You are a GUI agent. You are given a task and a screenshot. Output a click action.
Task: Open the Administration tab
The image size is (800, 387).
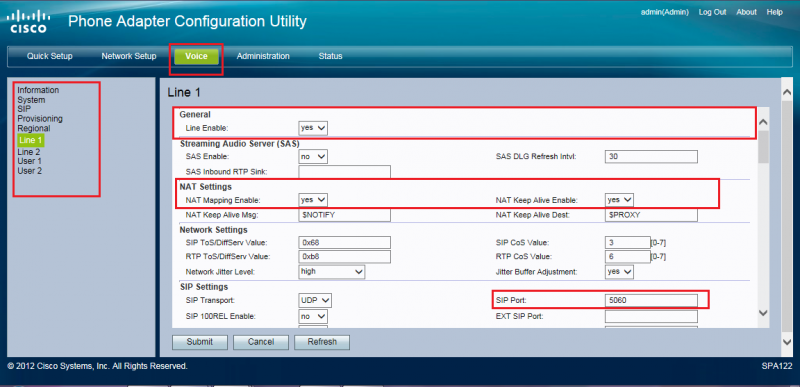pyautogui.click(x=263, y=56)
